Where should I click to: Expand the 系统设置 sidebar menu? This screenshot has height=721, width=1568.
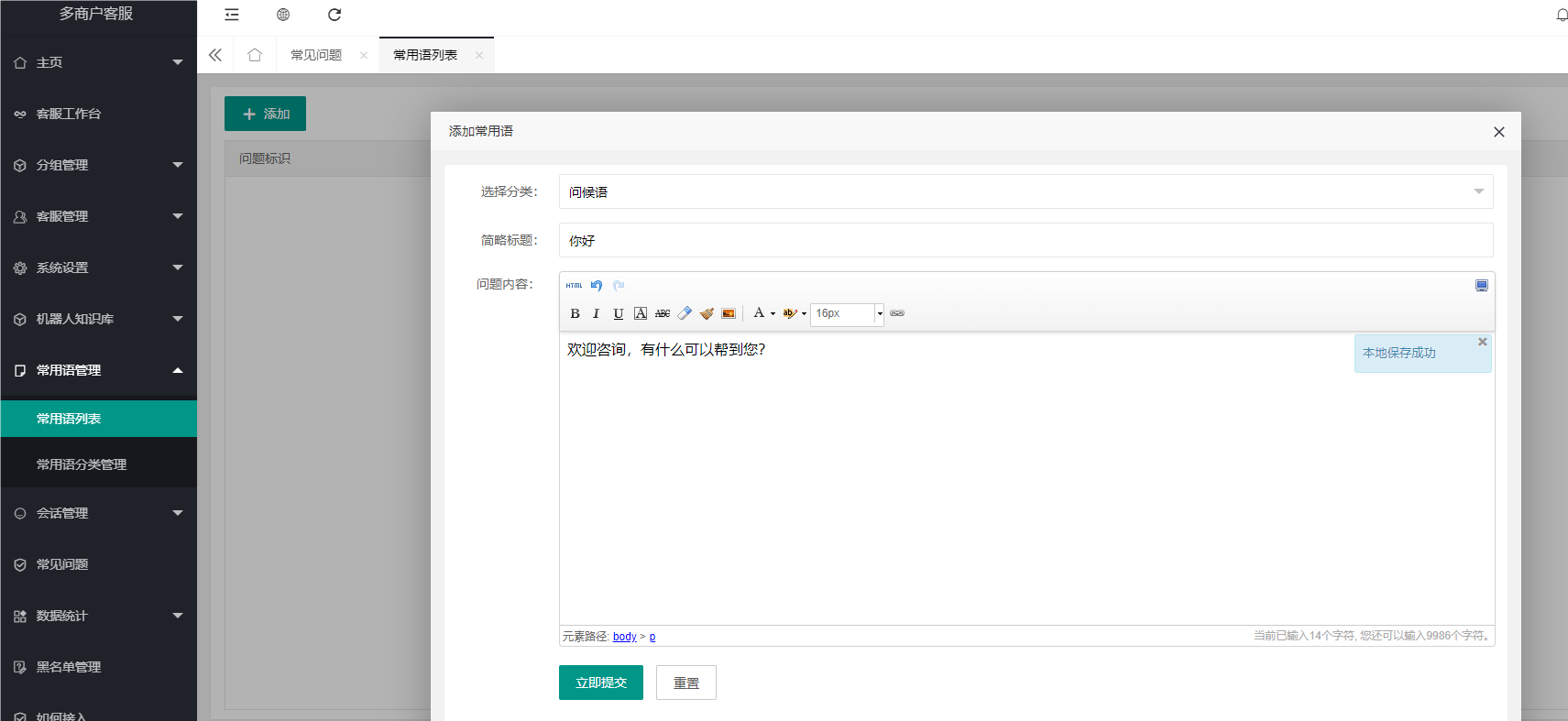98,268
